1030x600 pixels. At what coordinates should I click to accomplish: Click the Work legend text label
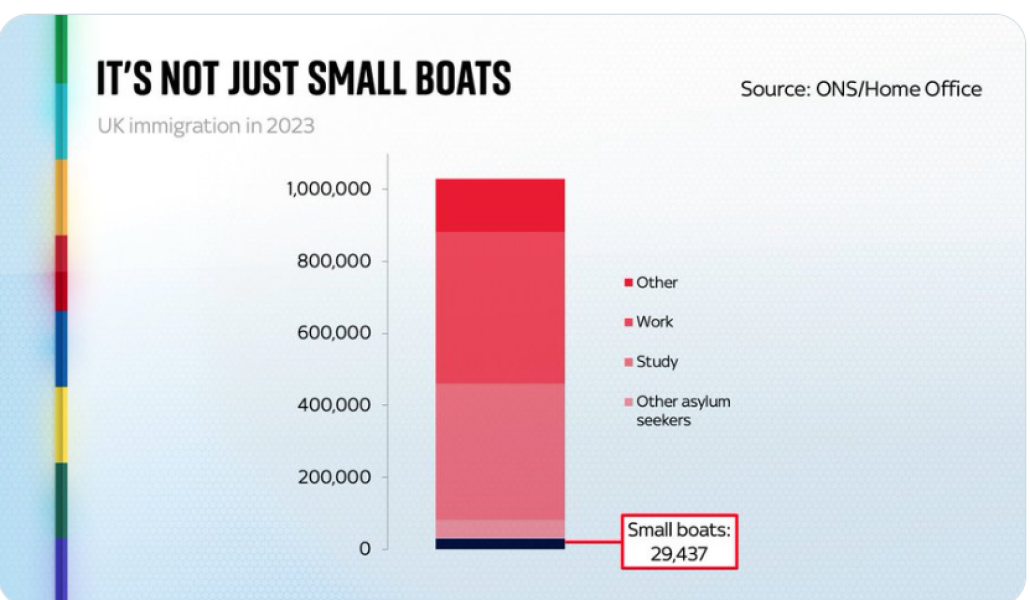tap(655, 322)
